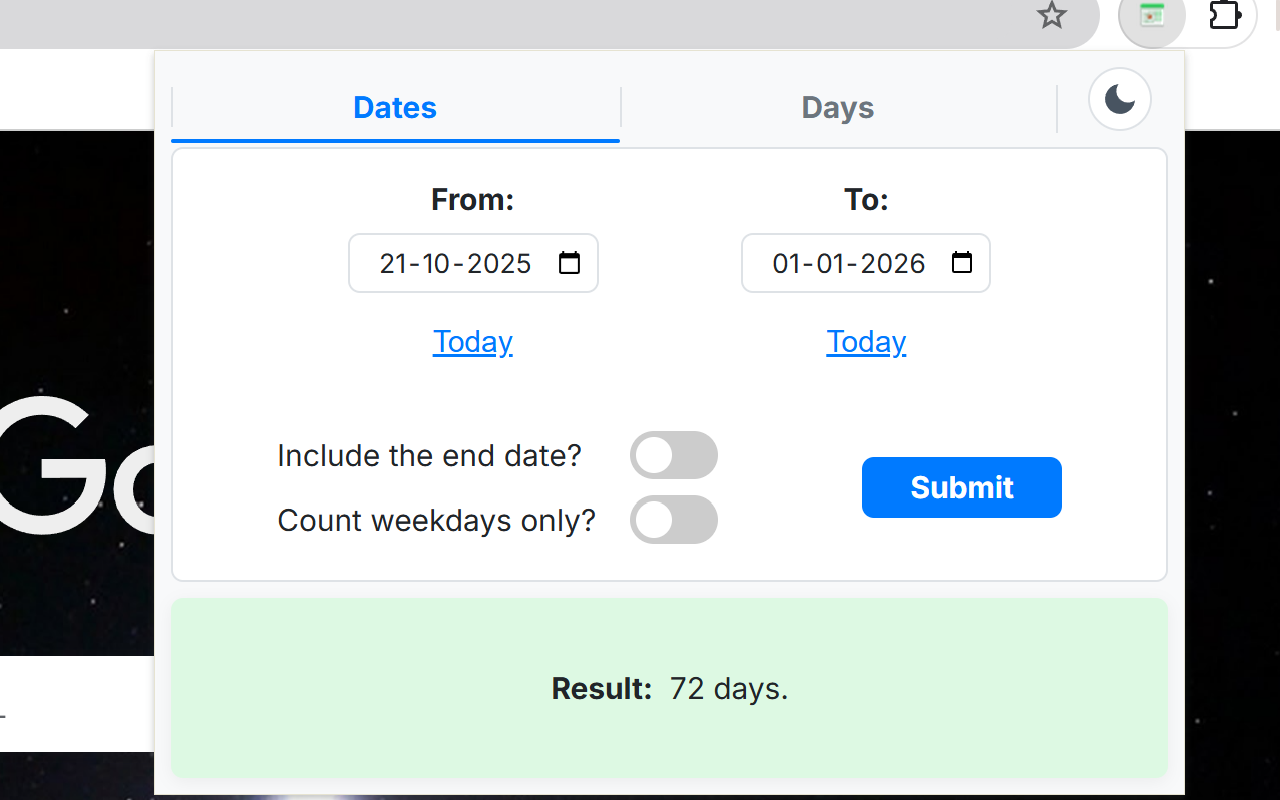Image resolution: width=1280 pixels, height=800 pixels.
Task: Set From date to today via Today link
Action: pos(472,341)
